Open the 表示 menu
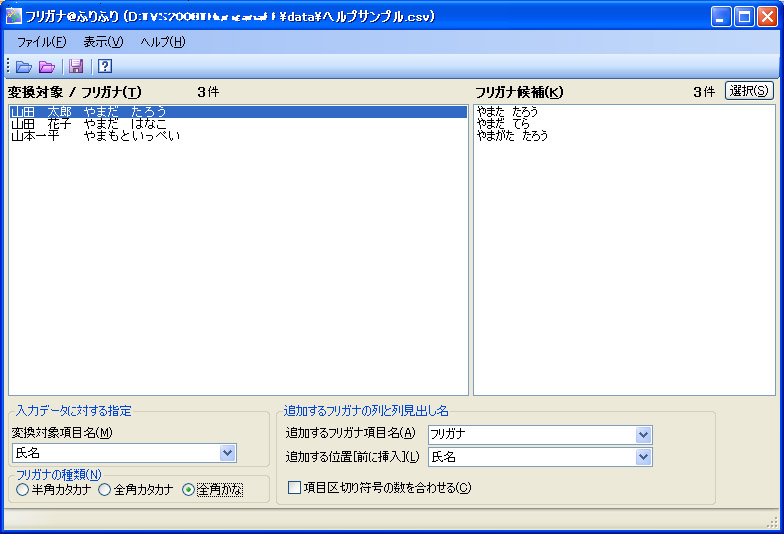This screenshot has width=784, height=534. click(102, 42)
